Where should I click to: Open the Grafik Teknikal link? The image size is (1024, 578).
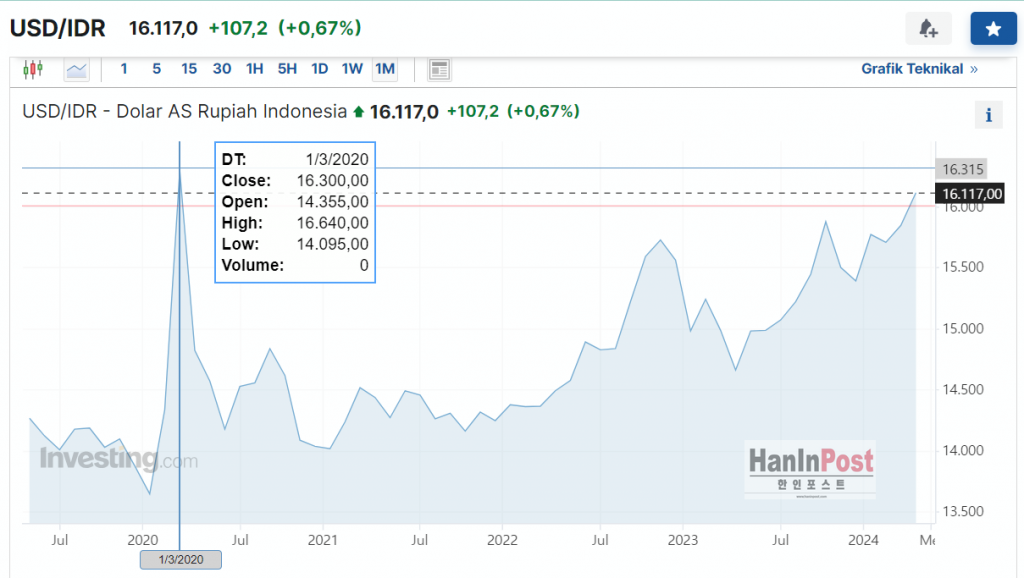919,69
